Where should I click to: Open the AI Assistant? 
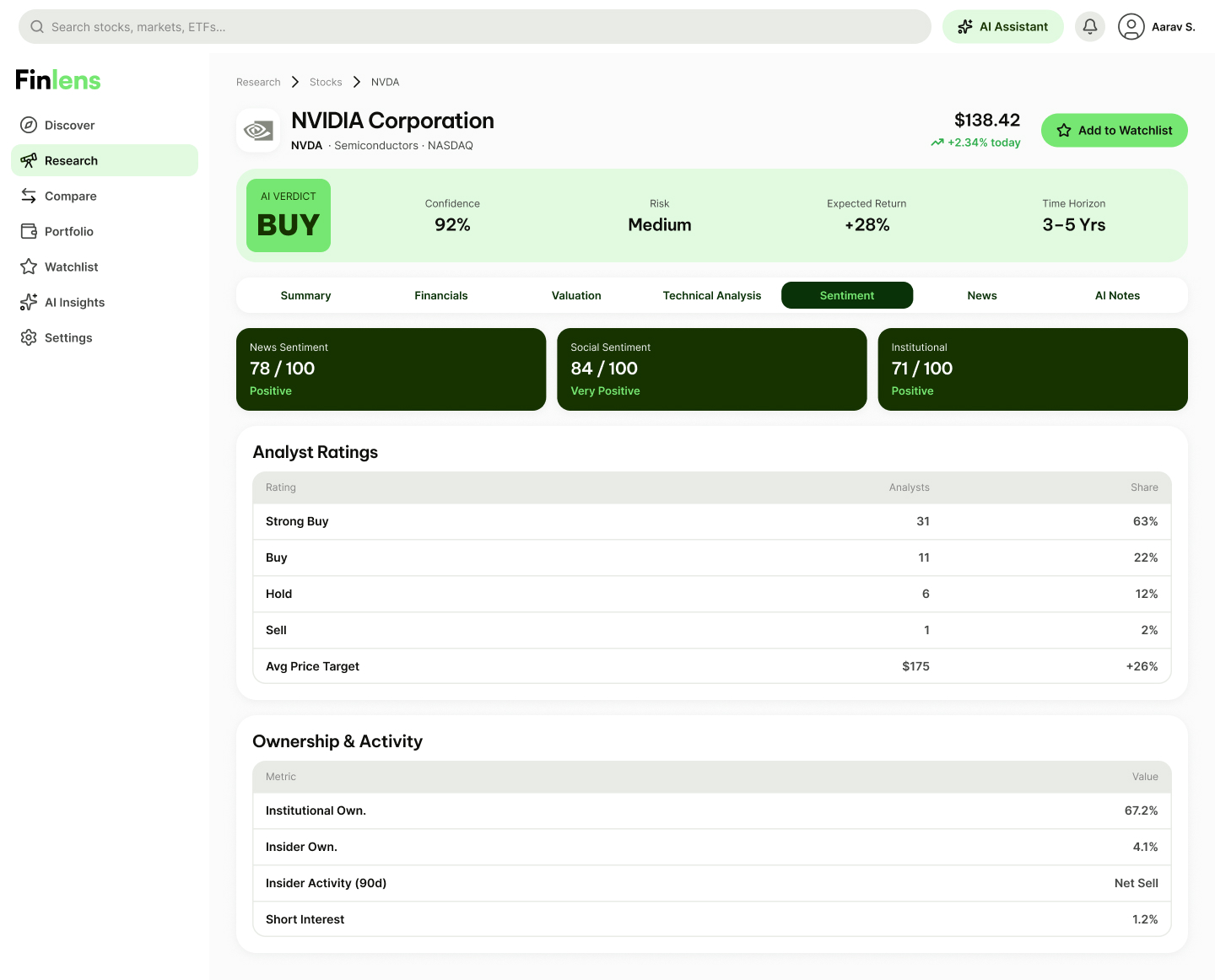click(1003, 27)
